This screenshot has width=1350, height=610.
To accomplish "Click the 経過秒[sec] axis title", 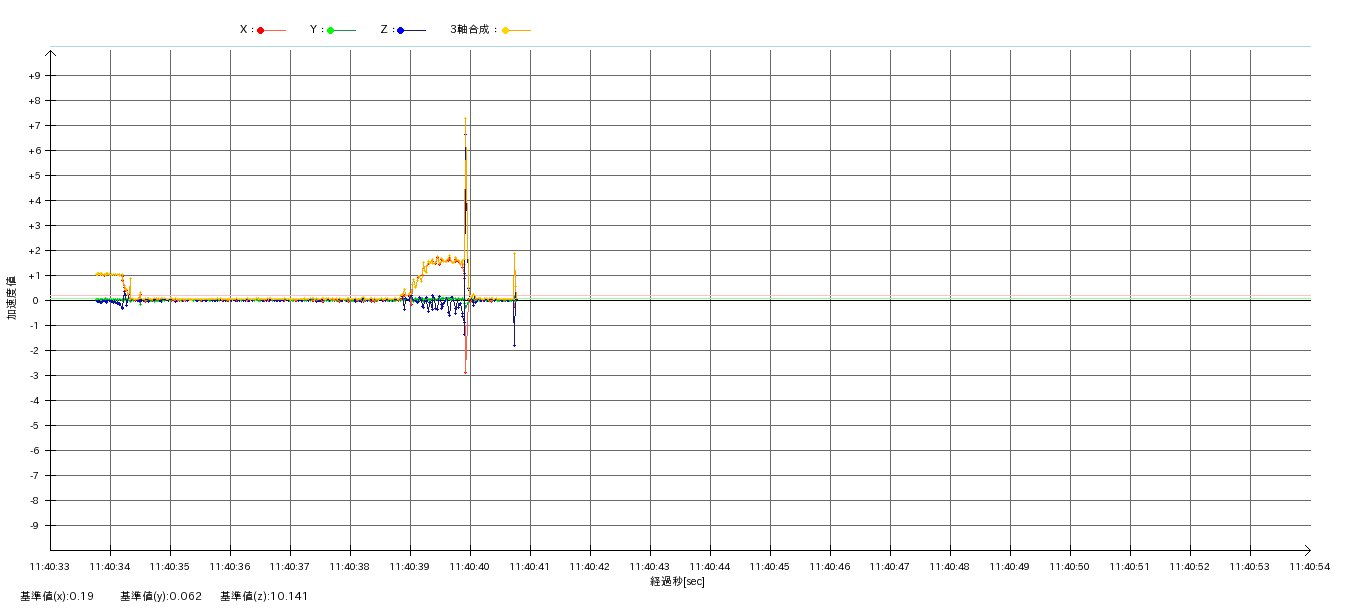I will tap(677, 582).
